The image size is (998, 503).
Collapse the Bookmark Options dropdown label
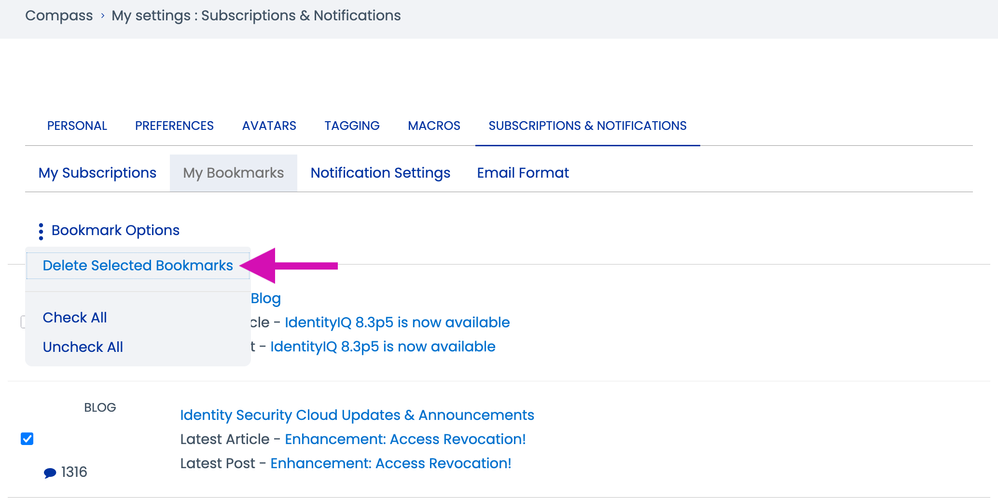(115, 230)
